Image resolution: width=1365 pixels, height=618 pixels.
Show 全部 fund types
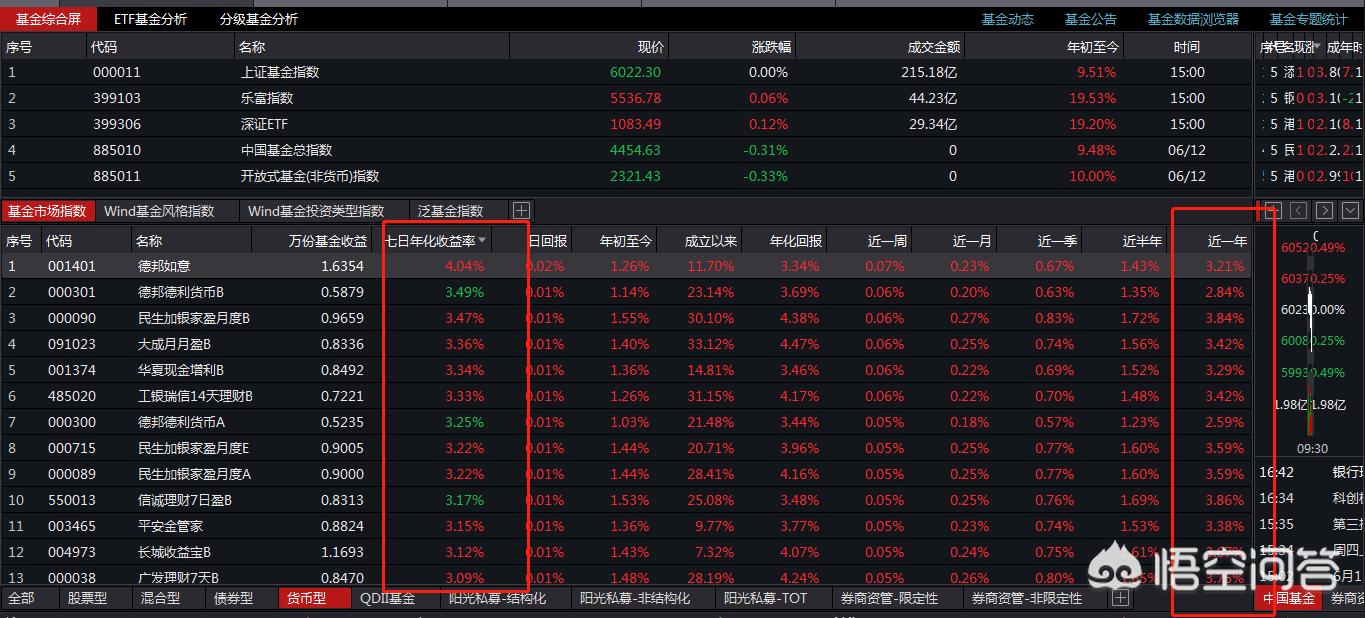[x=21, y=598]
